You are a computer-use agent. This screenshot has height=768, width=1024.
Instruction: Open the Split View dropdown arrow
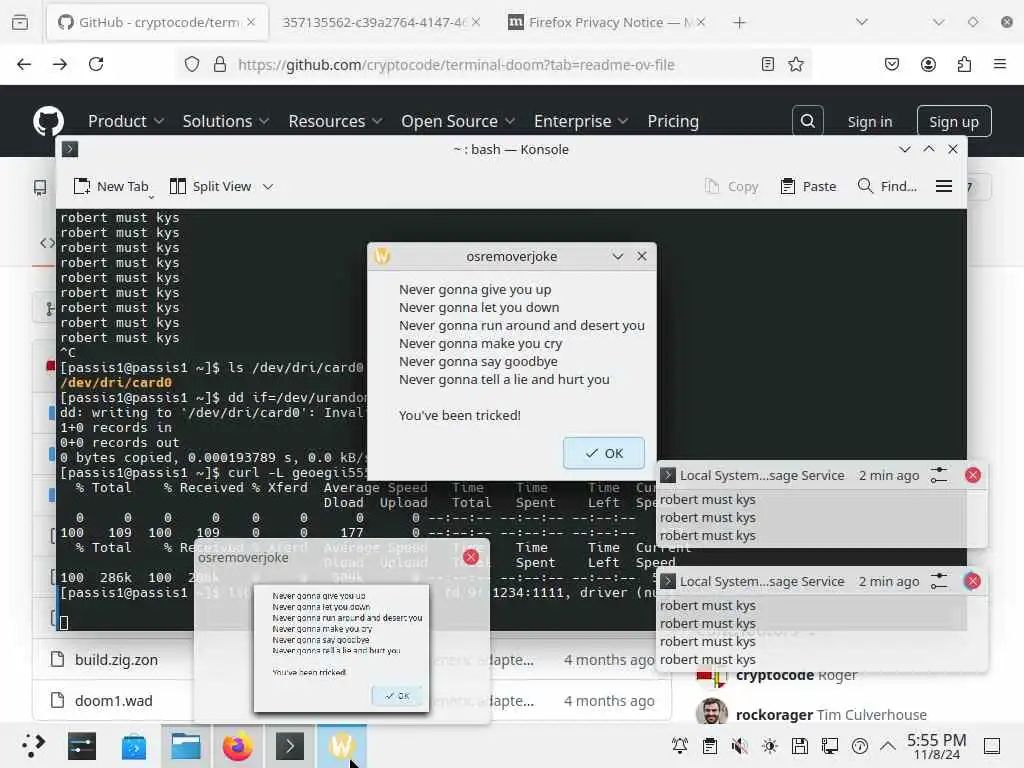[x=268, y=187]
